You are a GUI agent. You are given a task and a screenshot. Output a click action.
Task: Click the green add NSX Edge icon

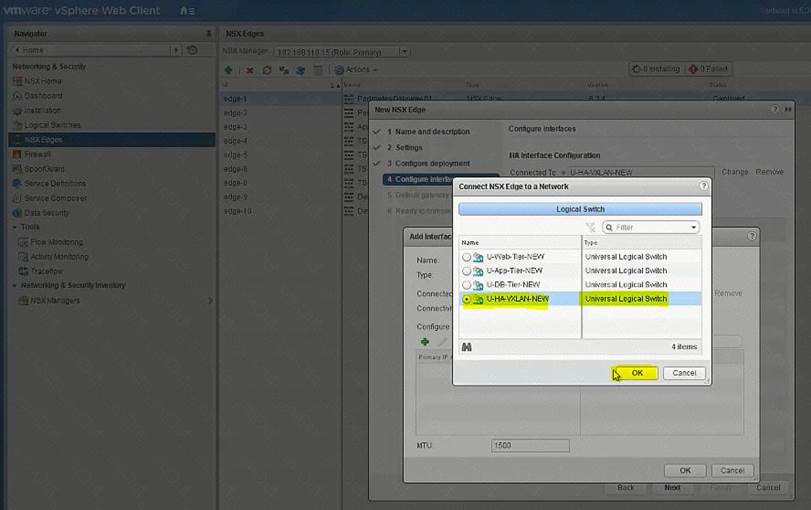(229, 70)
